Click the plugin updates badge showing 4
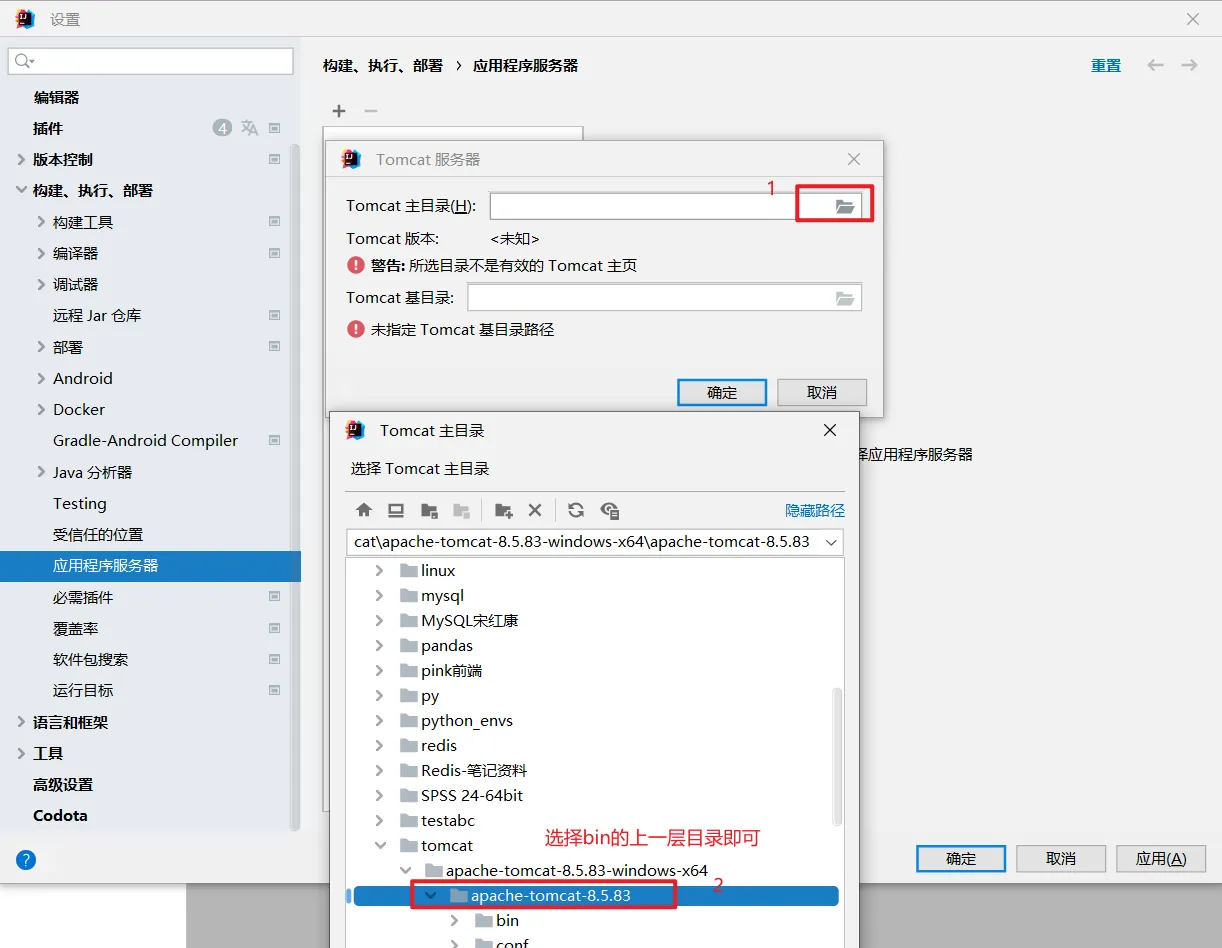This screenshot has width=1222, height=948. click(222, 128)
